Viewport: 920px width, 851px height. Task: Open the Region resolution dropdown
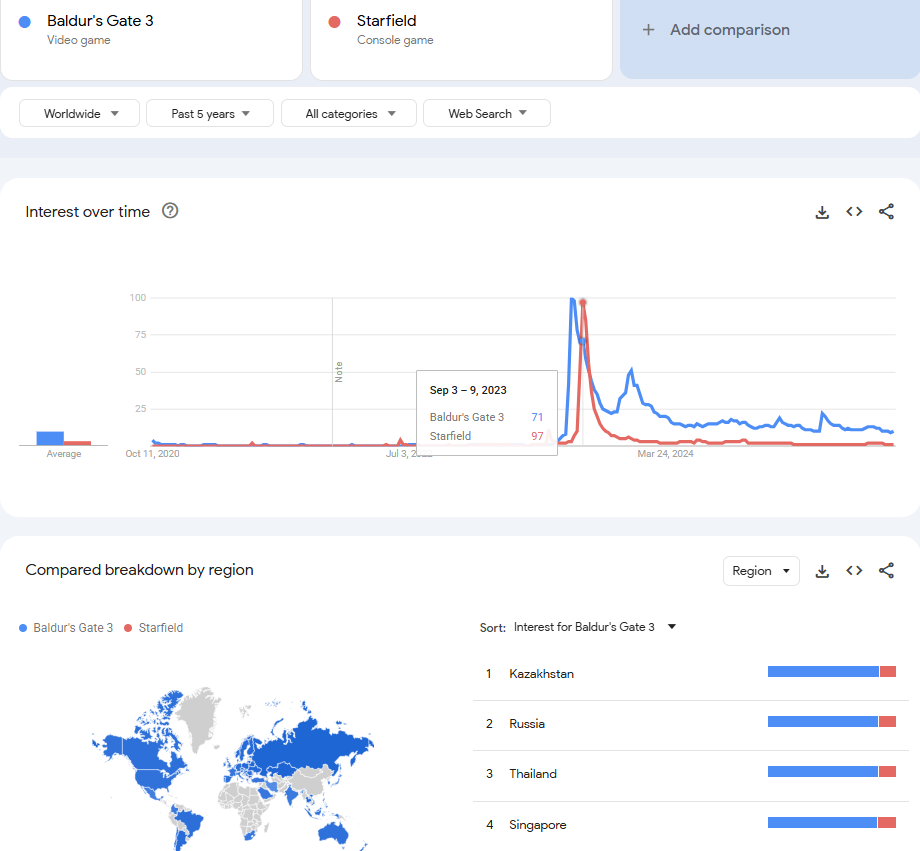point(761,571)
